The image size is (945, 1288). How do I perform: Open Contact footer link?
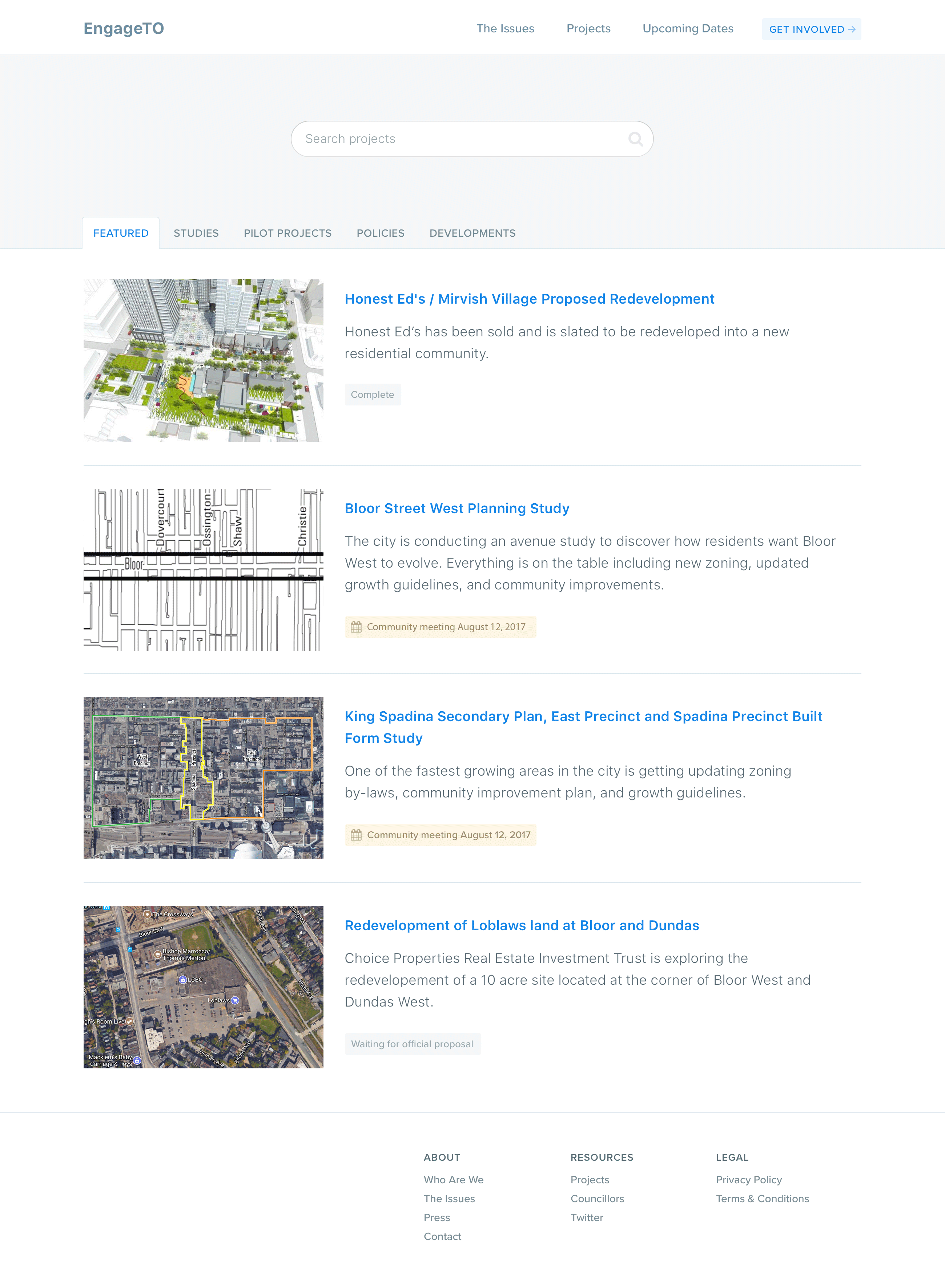(x=442, y=1236)
